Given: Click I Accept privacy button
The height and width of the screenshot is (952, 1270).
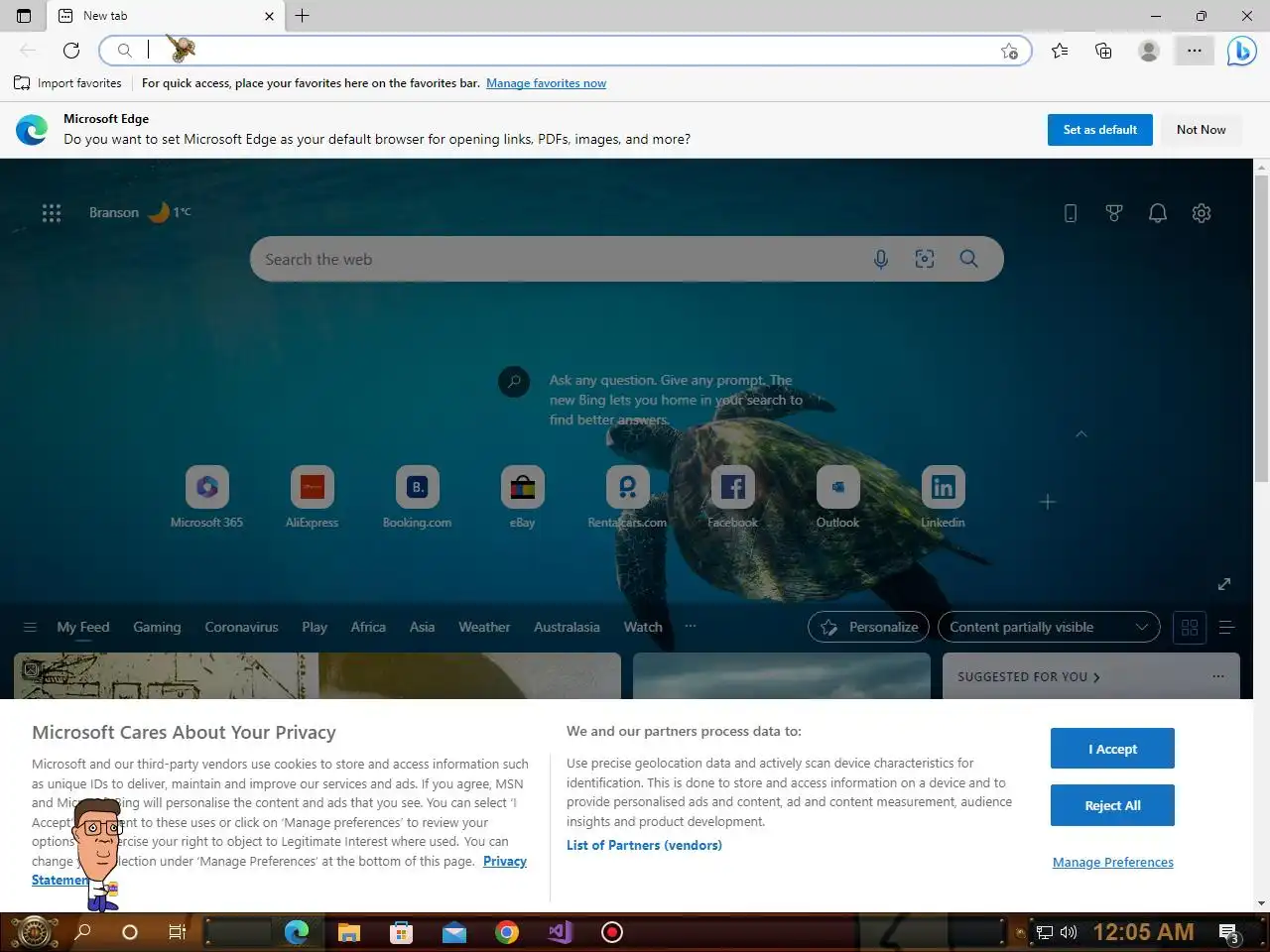Looking at the screenshot, I should pos(1112,749).
